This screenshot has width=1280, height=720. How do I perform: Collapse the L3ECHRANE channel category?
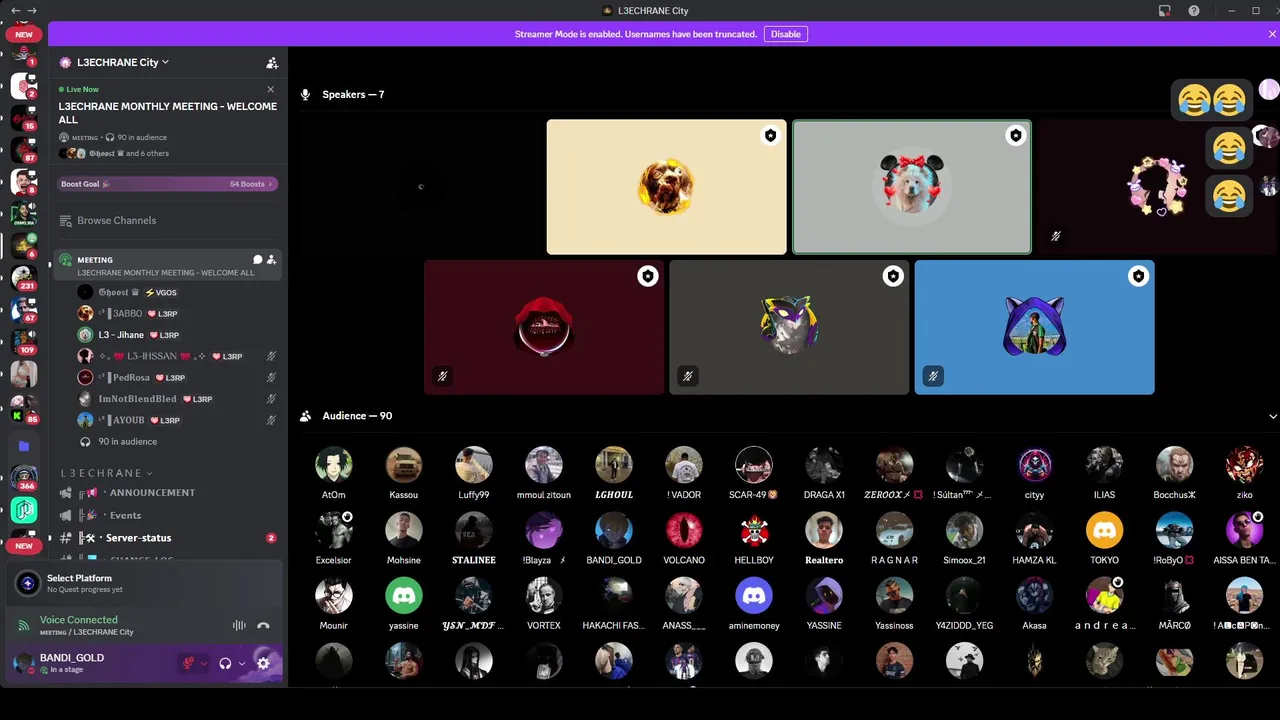click(x=106, y=473)
